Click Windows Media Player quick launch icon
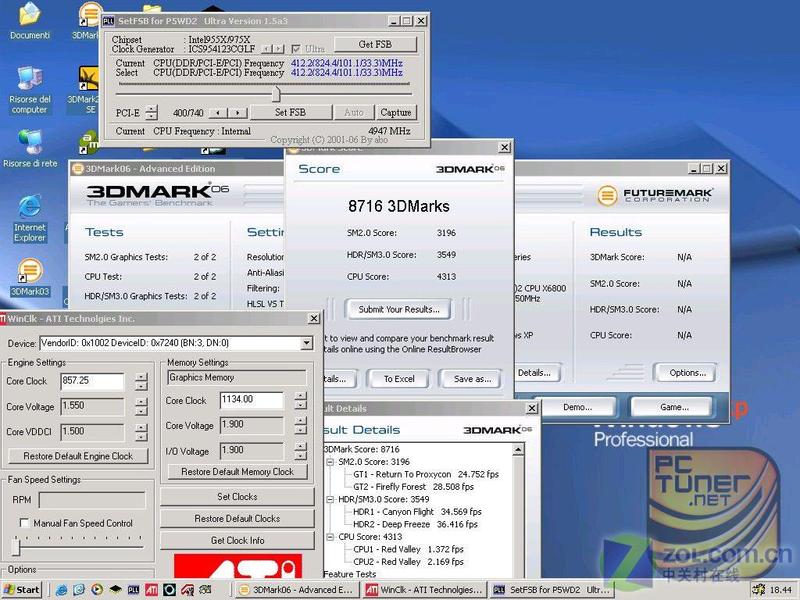800x600 pixels. click(x=97, y=590)
